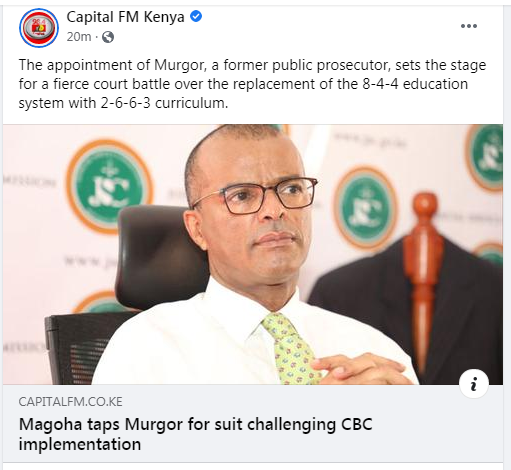Click the black office chair headrest
511x470 pixels.
pos(157,255)
